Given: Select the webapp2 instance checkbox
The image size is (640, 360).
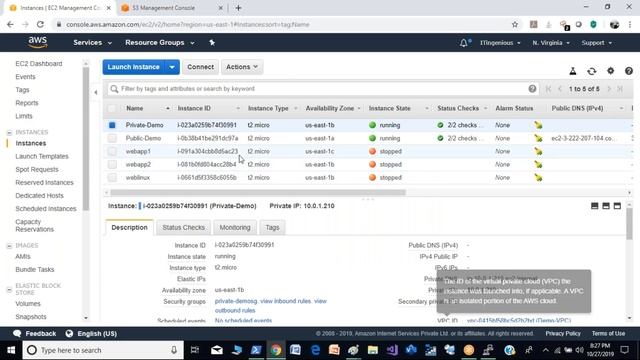Looking at the screenshot, I should pos(112,164).
